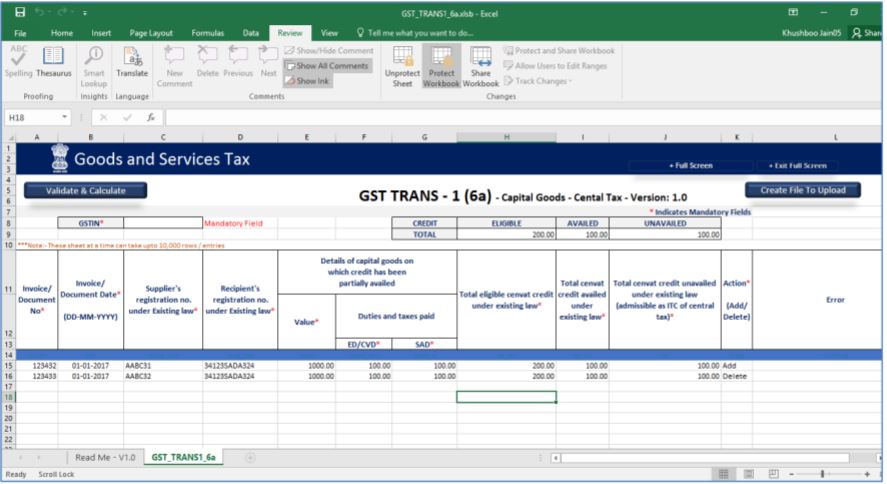
Task: Click the Name Box showing H18
Action: (x=33, y=117)
